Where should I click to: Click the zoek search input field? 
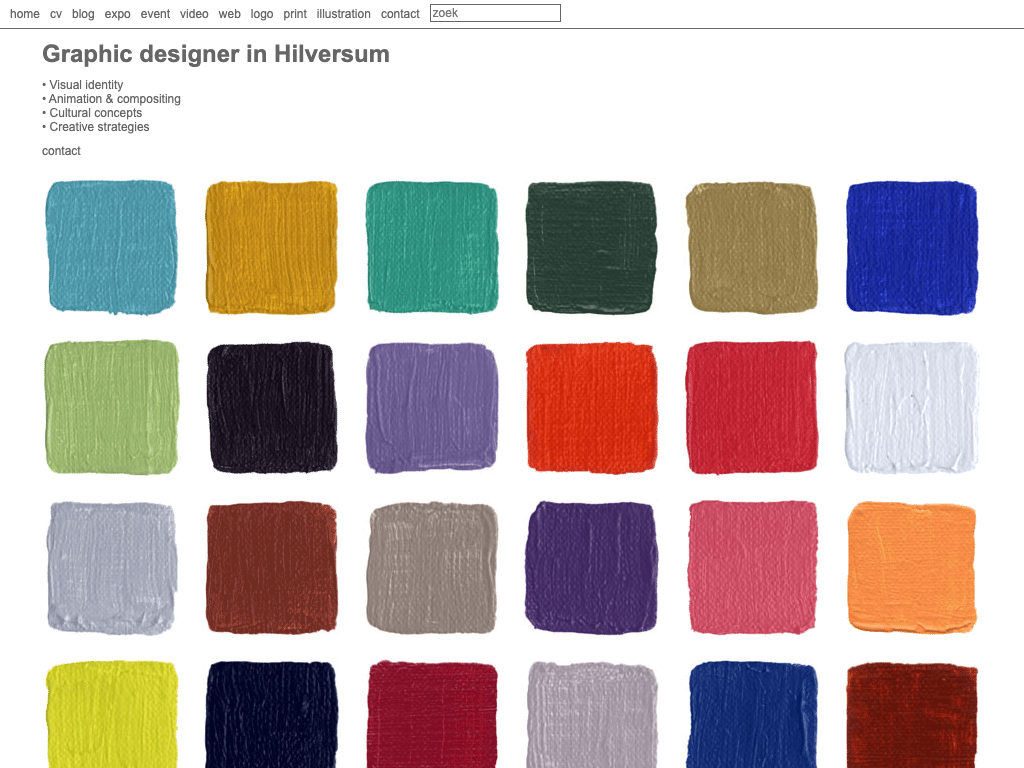point(495,13)
